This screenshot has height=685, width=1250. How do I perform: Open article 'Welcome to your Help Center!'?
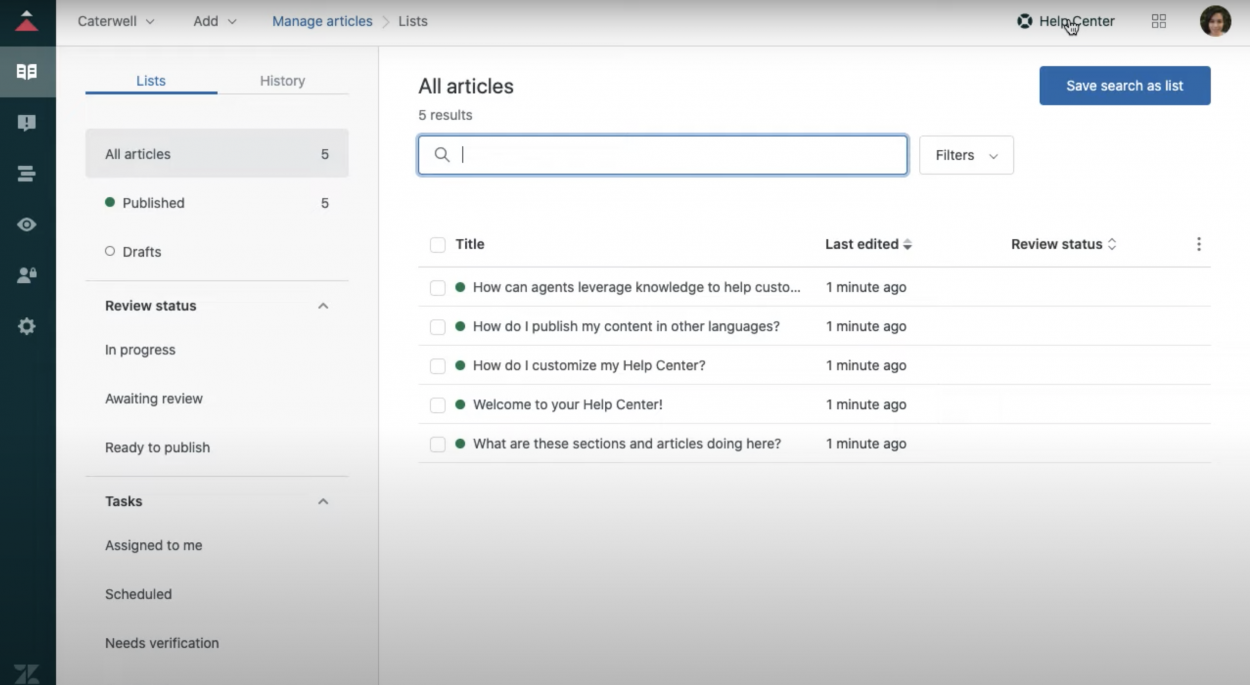(x=568, y=405)
